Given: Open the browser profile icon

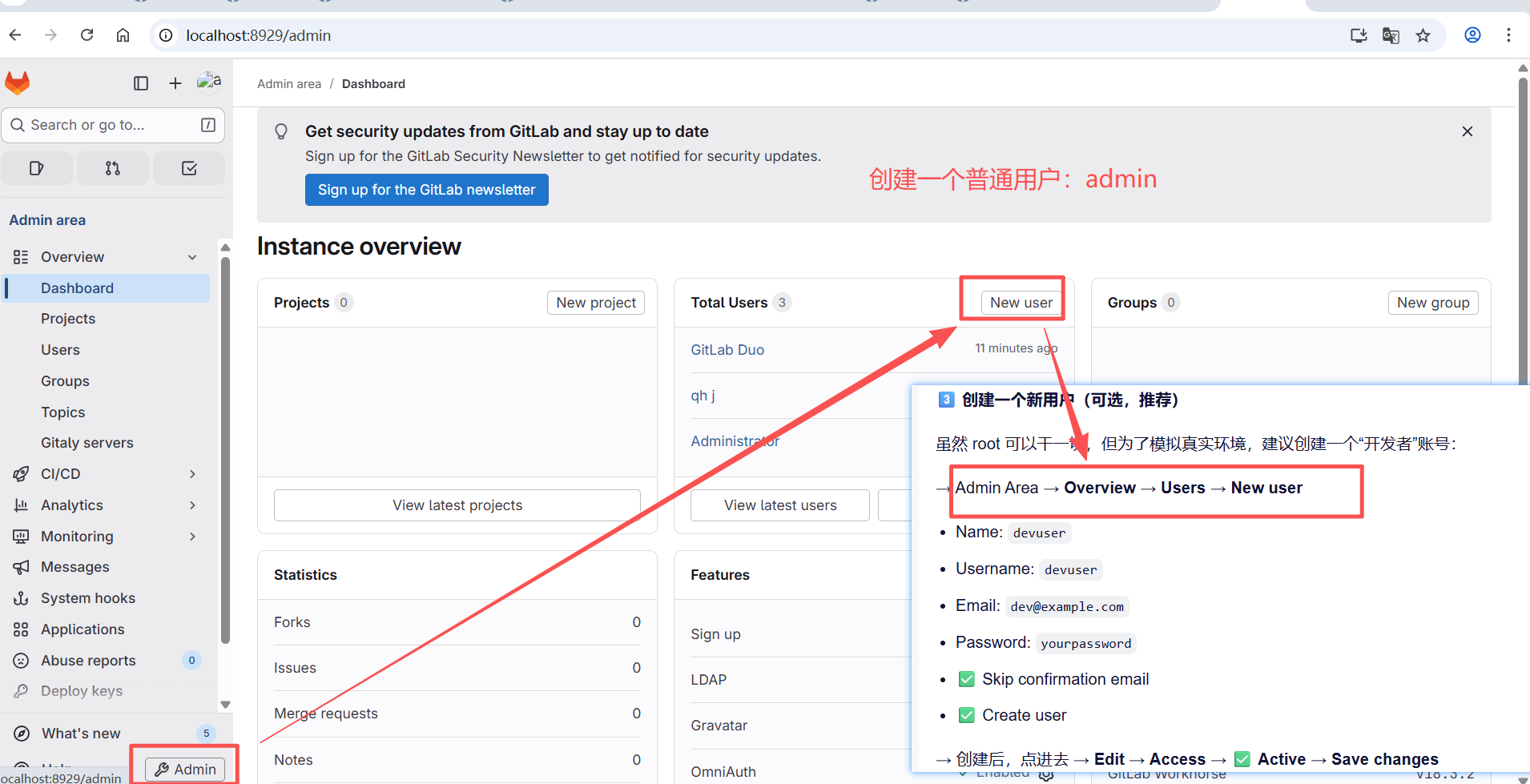Looking at the screenshot, I should (x=1472, y=35).
